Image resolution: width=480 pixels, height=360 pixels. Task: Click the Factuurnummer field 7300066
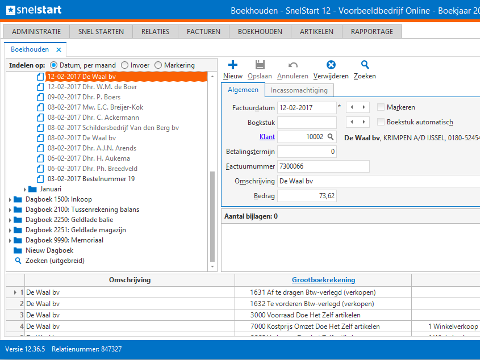point(323,166)
